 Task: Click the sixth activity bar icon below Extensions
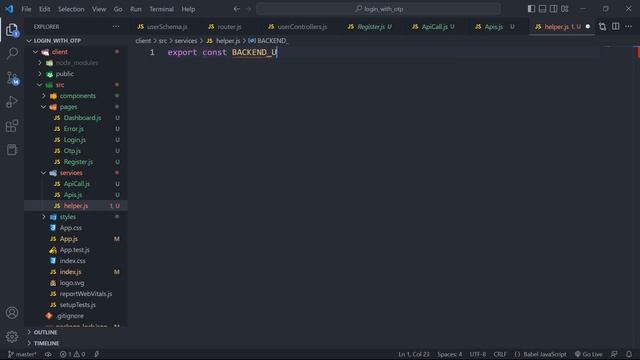(x=12, y=150)
